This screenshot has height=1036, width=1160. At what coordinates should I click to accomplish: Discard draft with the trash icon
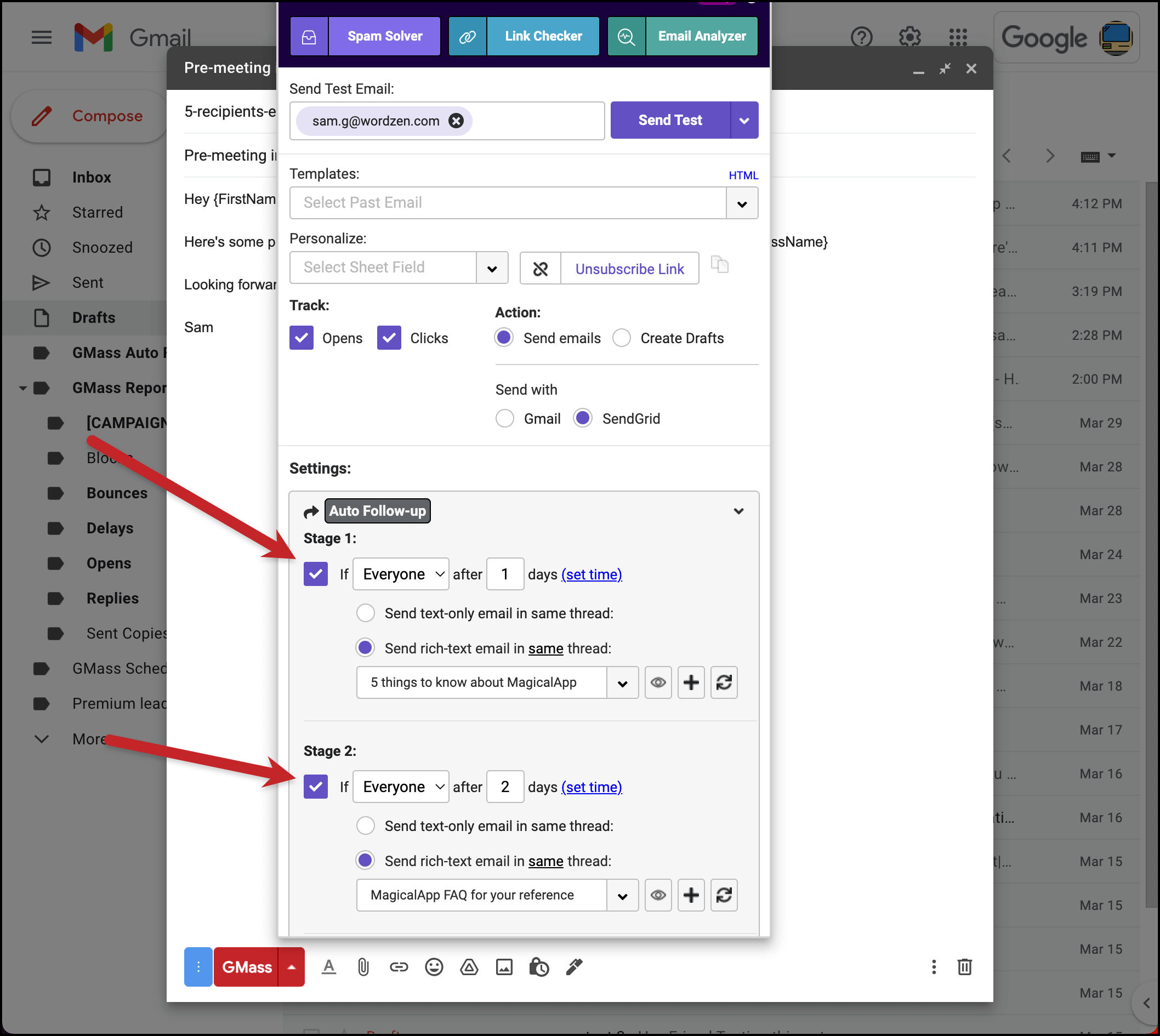coord(965,967)
